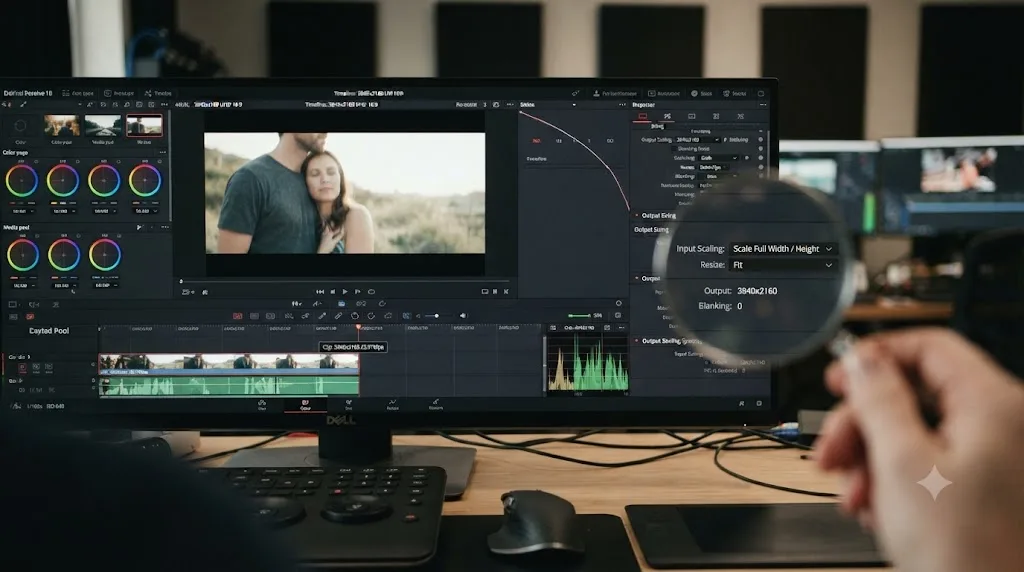Image resolution: width=1024 pixels, height=572 pixels.
Task: Open scope panel three-dot options menu
Action: (x=621, y=328)
